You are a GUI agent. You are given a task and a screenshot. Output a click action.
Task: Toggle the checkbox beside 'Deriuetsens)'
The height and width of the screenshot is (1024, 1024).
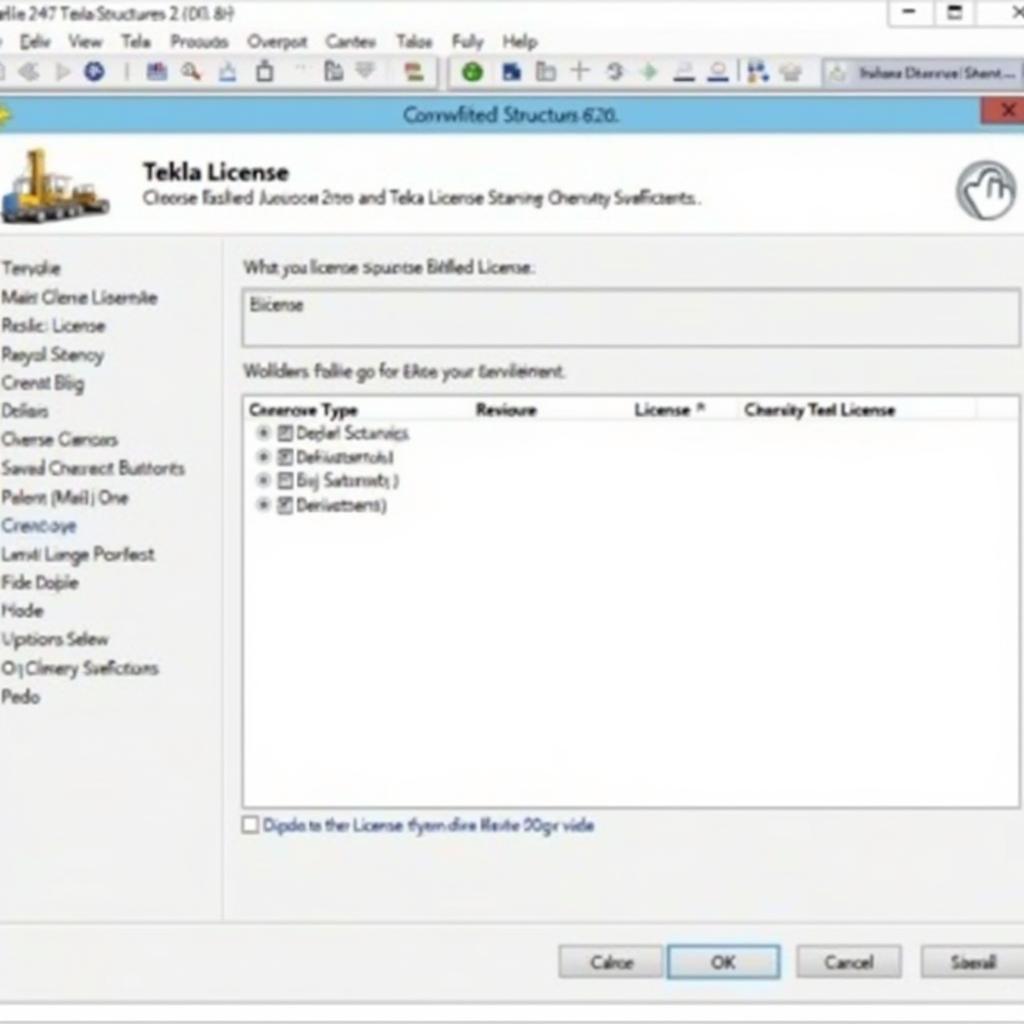click(285, 505)
